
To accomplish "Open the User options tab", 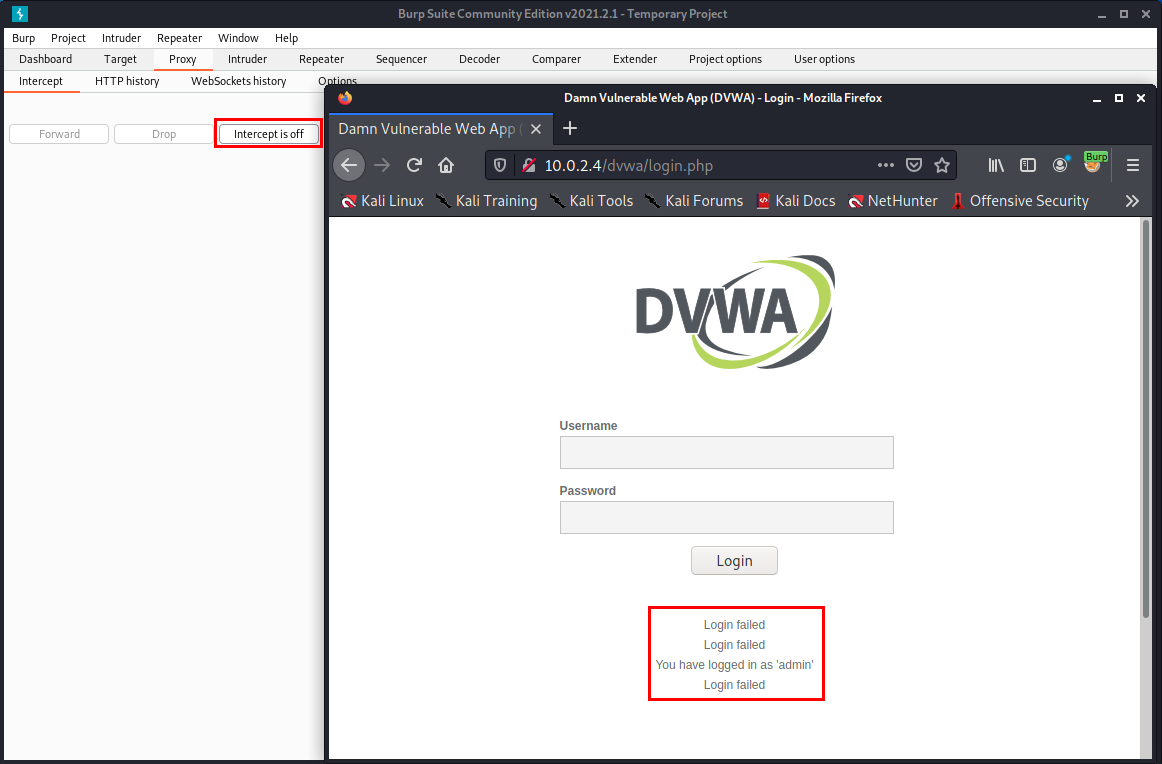I will click(x=824, y=59).
